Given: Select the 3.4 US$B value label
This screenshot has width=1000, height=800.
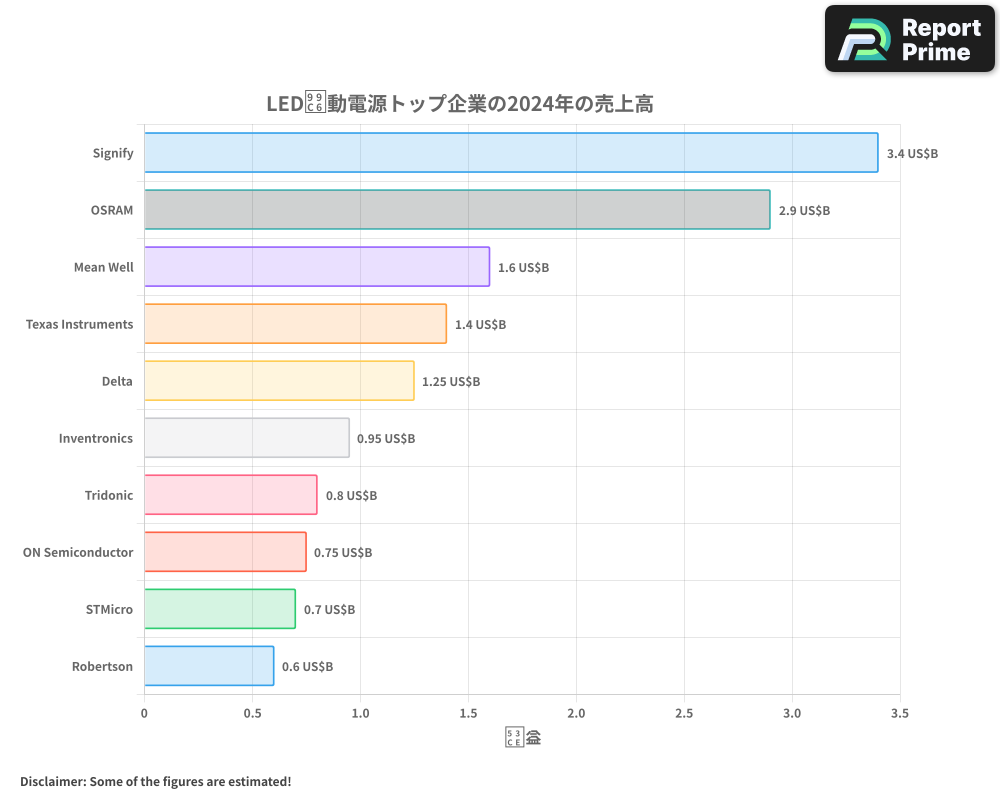Looking at the screenshot, I should click(x=910, y=153).
